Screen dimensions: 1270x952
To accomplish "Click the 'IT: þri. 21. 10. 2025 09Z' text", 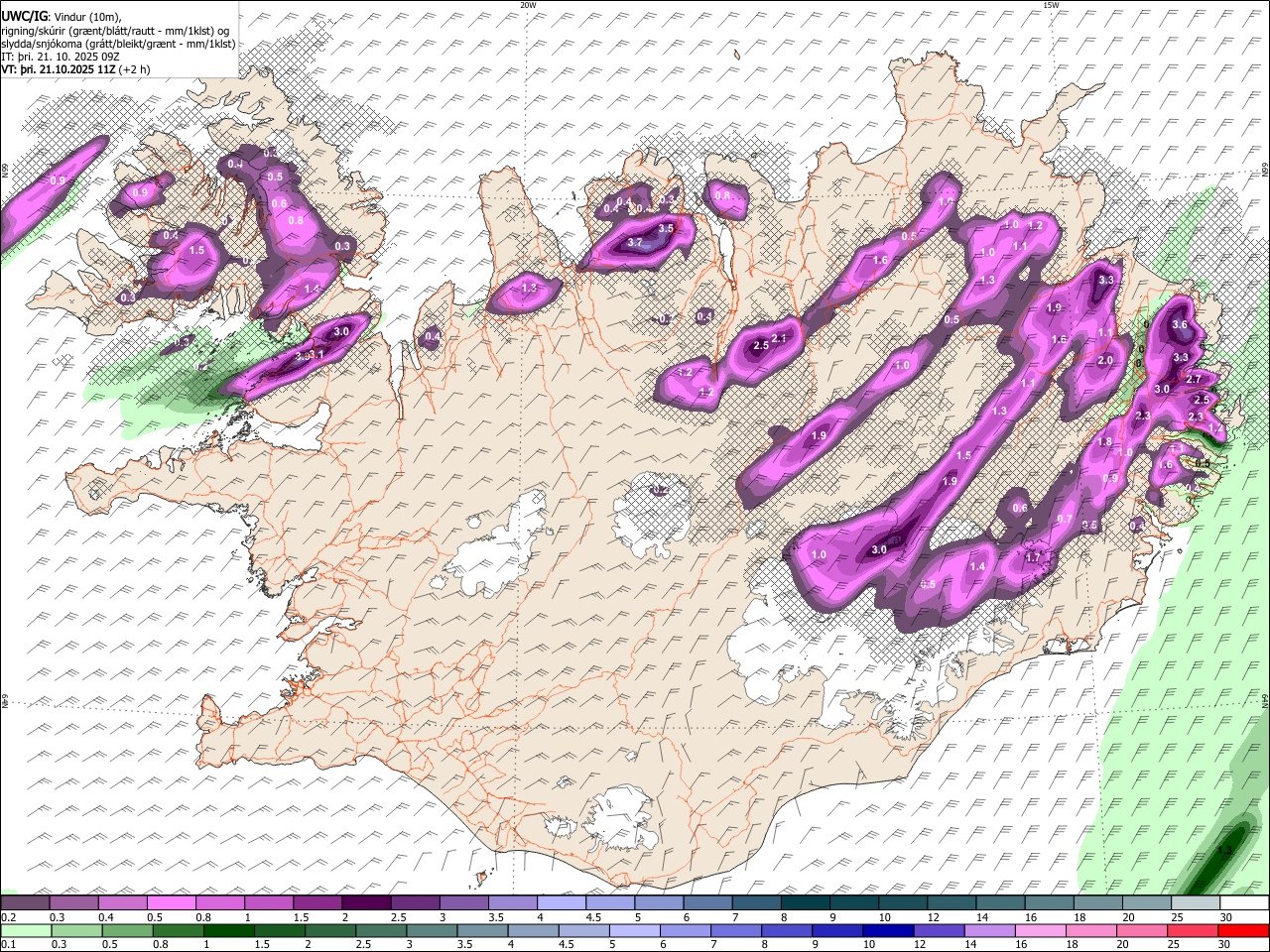I will [61, 57].
